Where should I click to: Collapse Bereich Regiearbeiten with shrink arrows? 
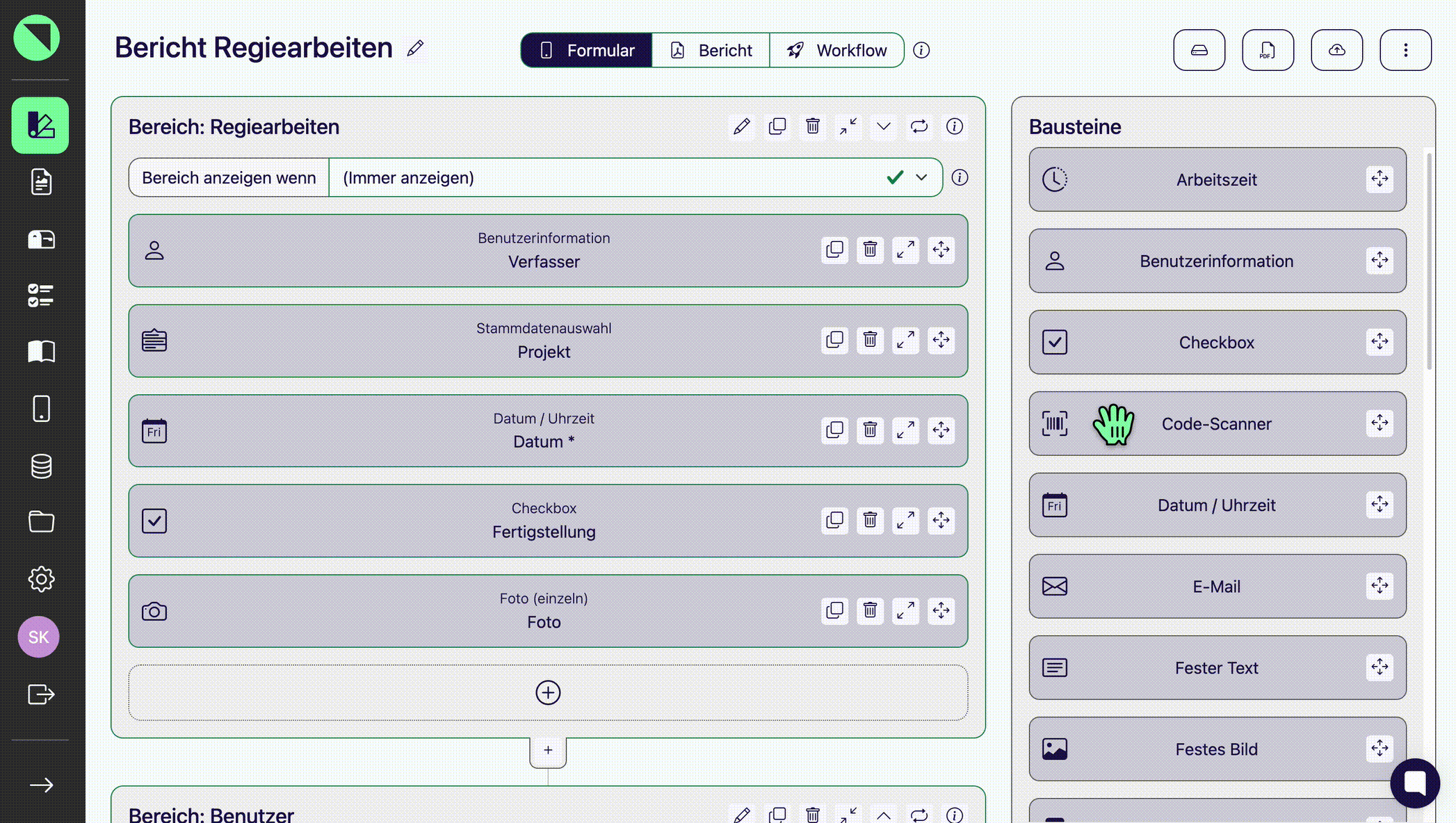coord(848,127)
